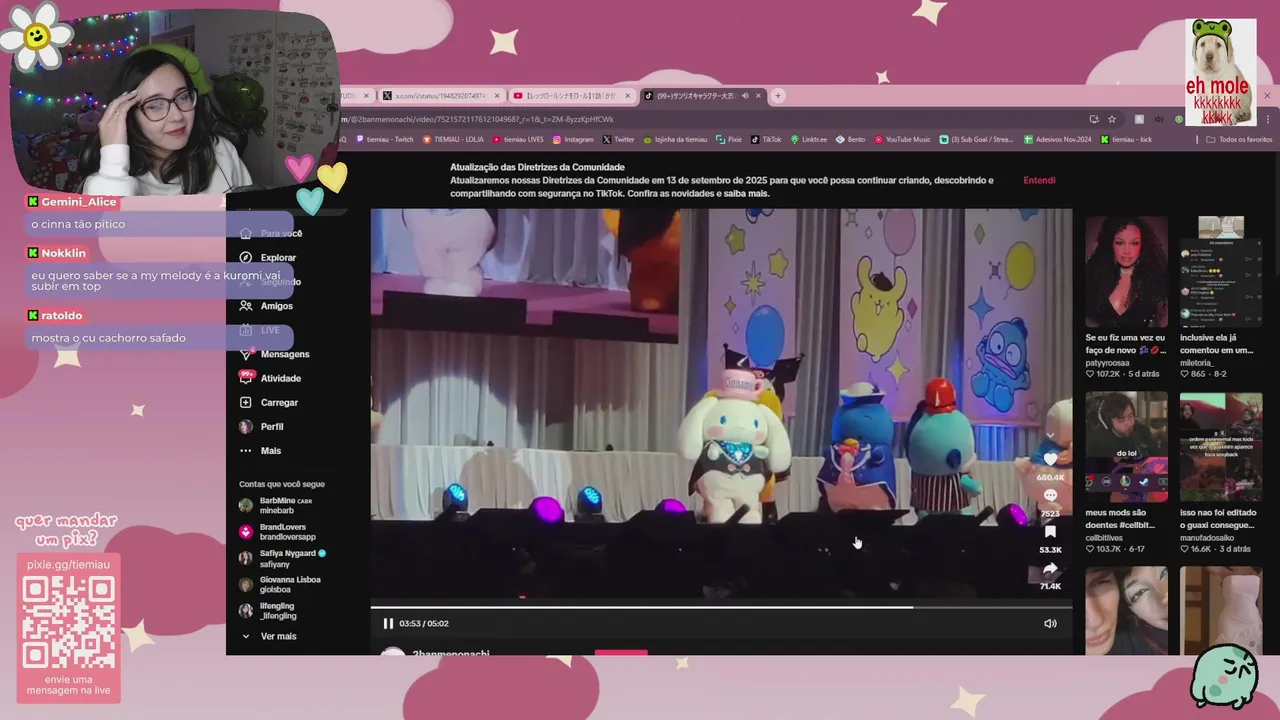Share the video with arrow icon
This screenshot has width=1280, height=720.
click(x=1050, y=568)
